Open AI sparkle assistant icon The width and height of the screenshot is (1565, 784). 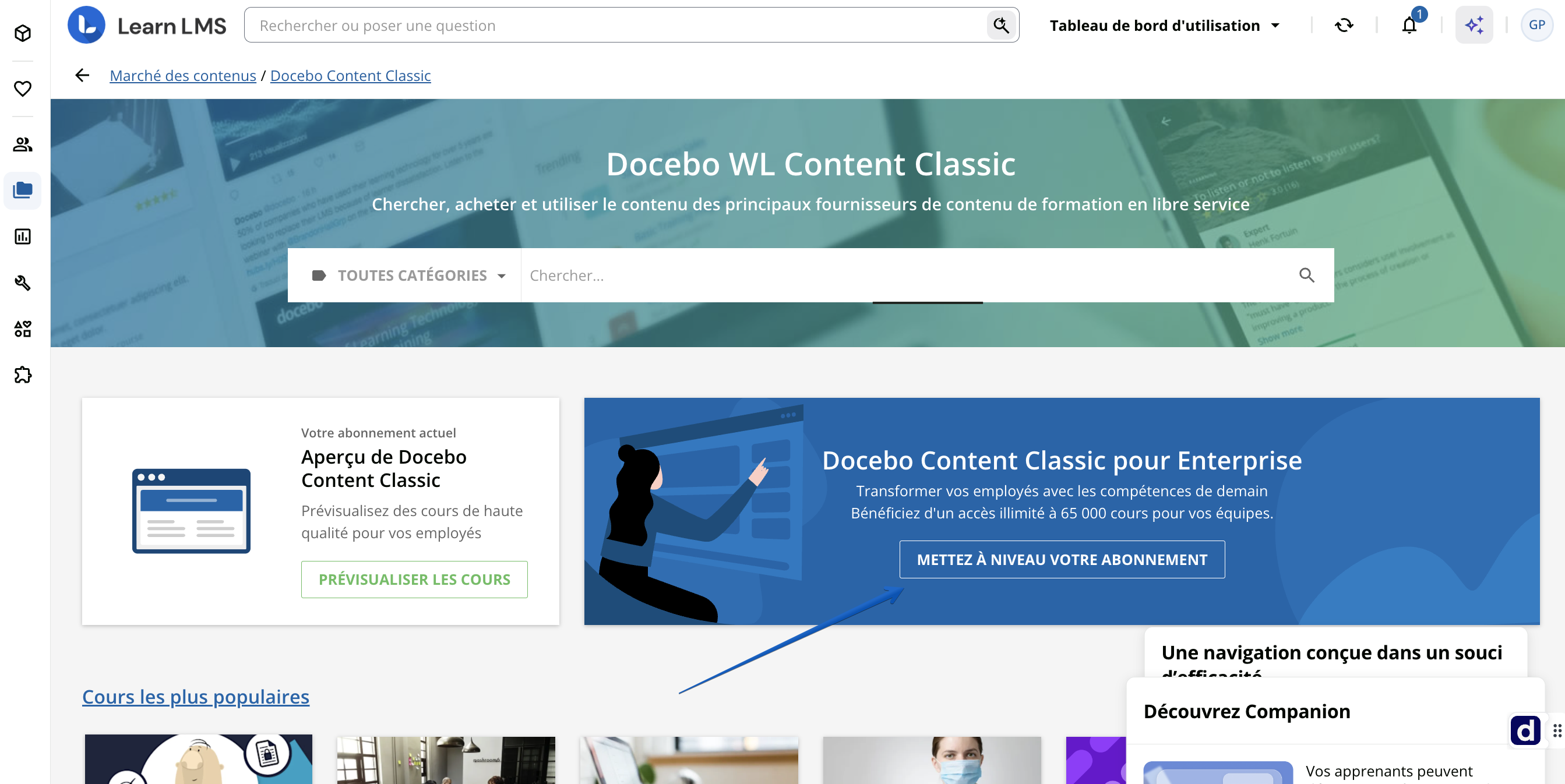(1475, 25)
